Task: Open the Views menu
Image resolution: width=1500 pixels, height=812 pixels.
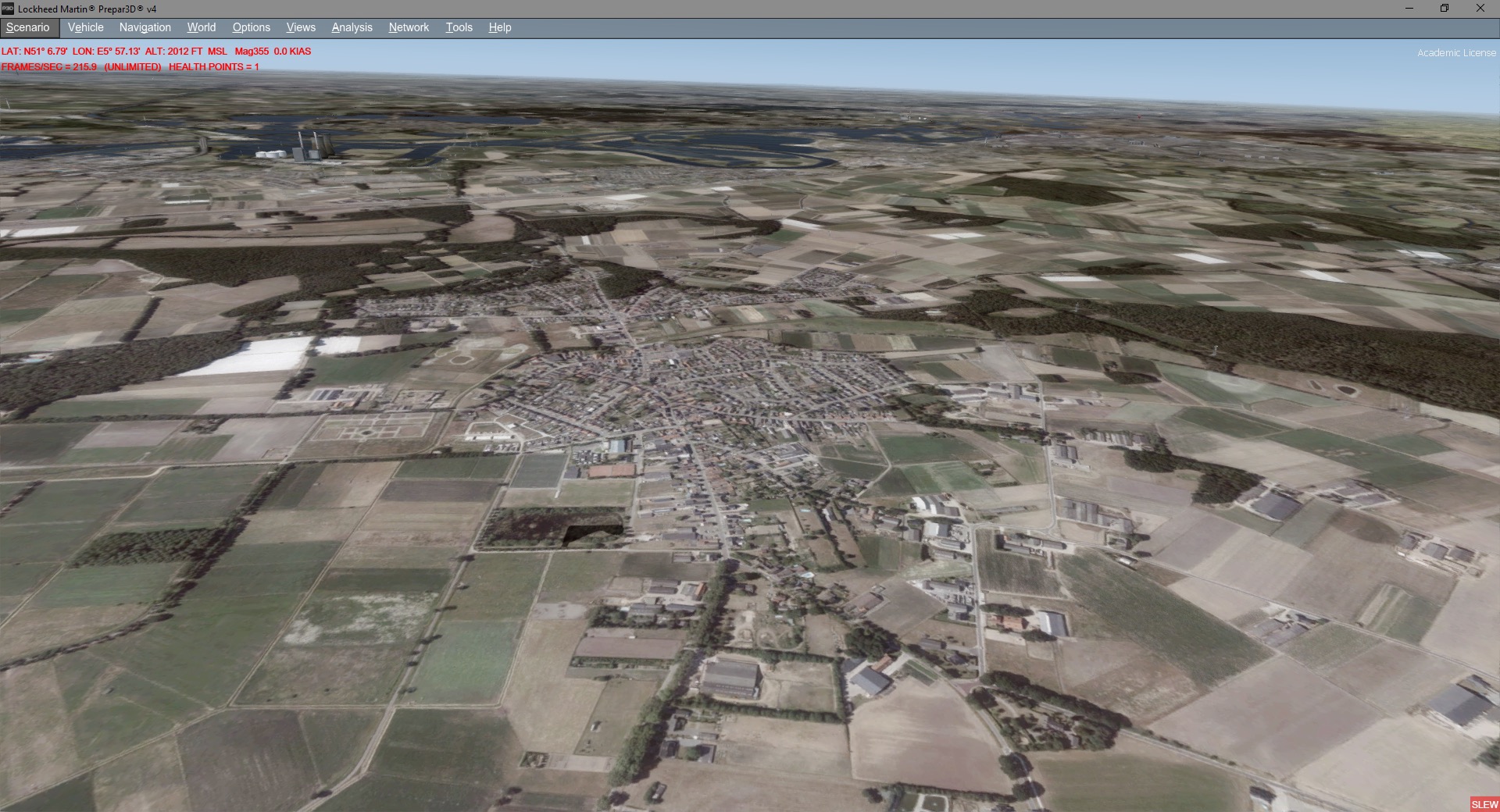Action: (x=301, y=27)
